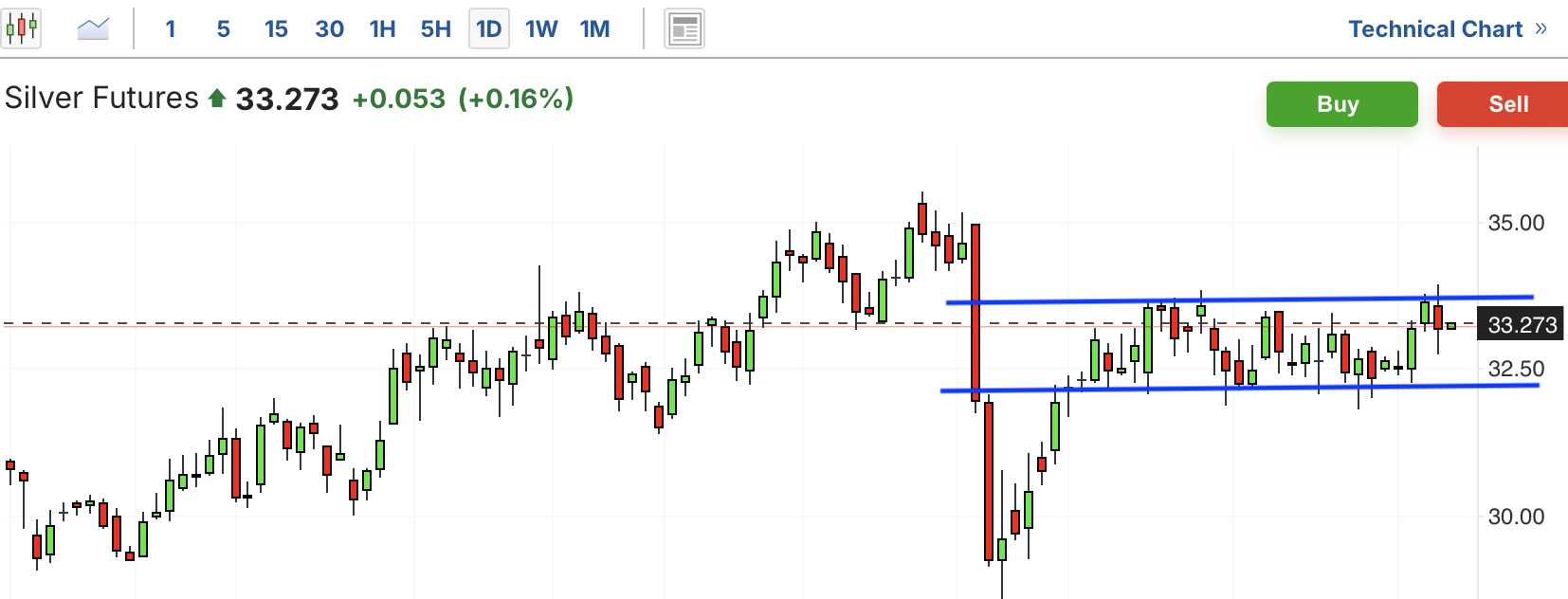Click the green Buy button
The height and width of the screenshot is (599, 1568).
pos(1342,104)
